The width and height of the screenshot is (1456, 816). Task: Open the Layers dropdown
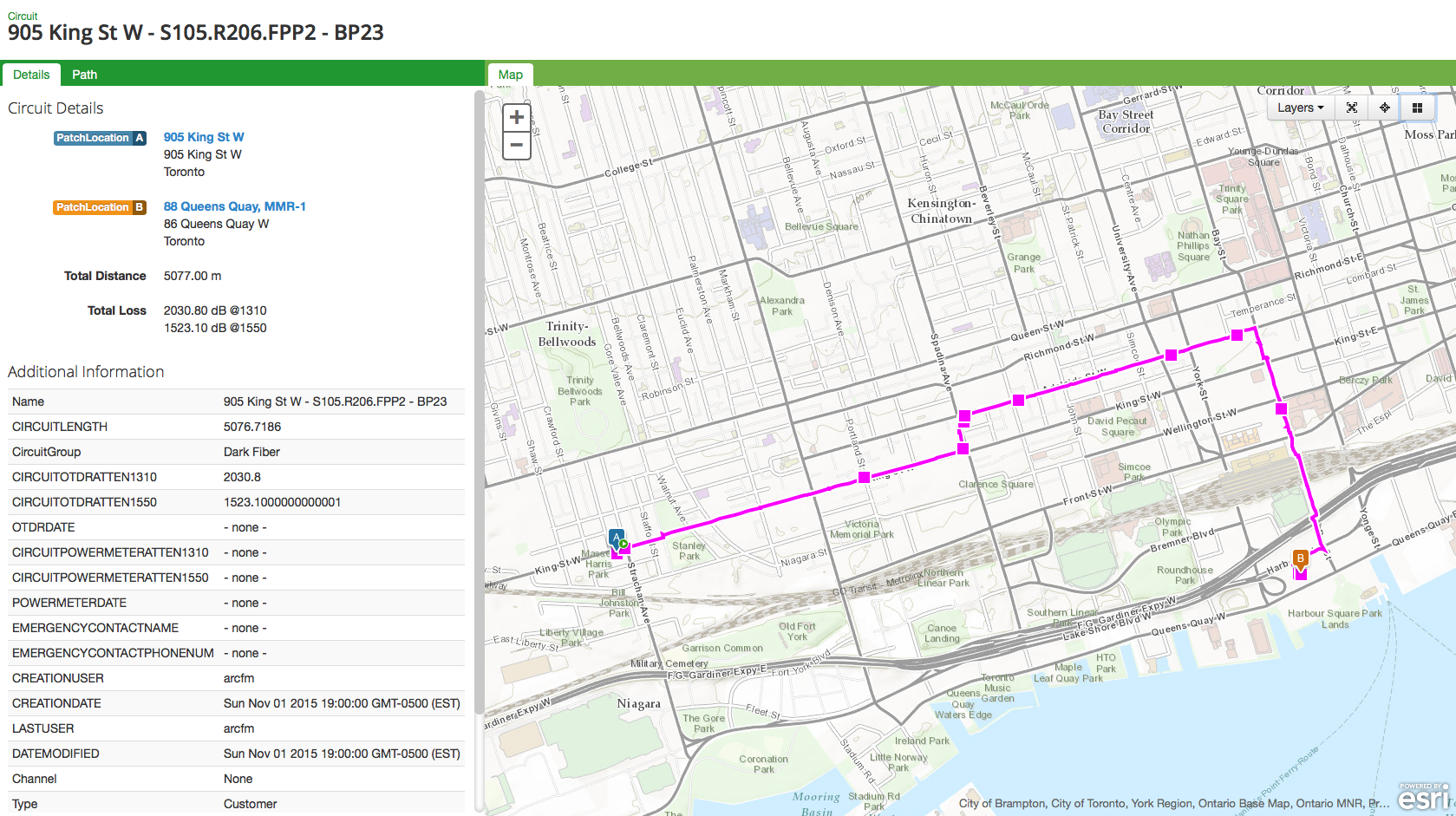click(x=1299, y=108)
